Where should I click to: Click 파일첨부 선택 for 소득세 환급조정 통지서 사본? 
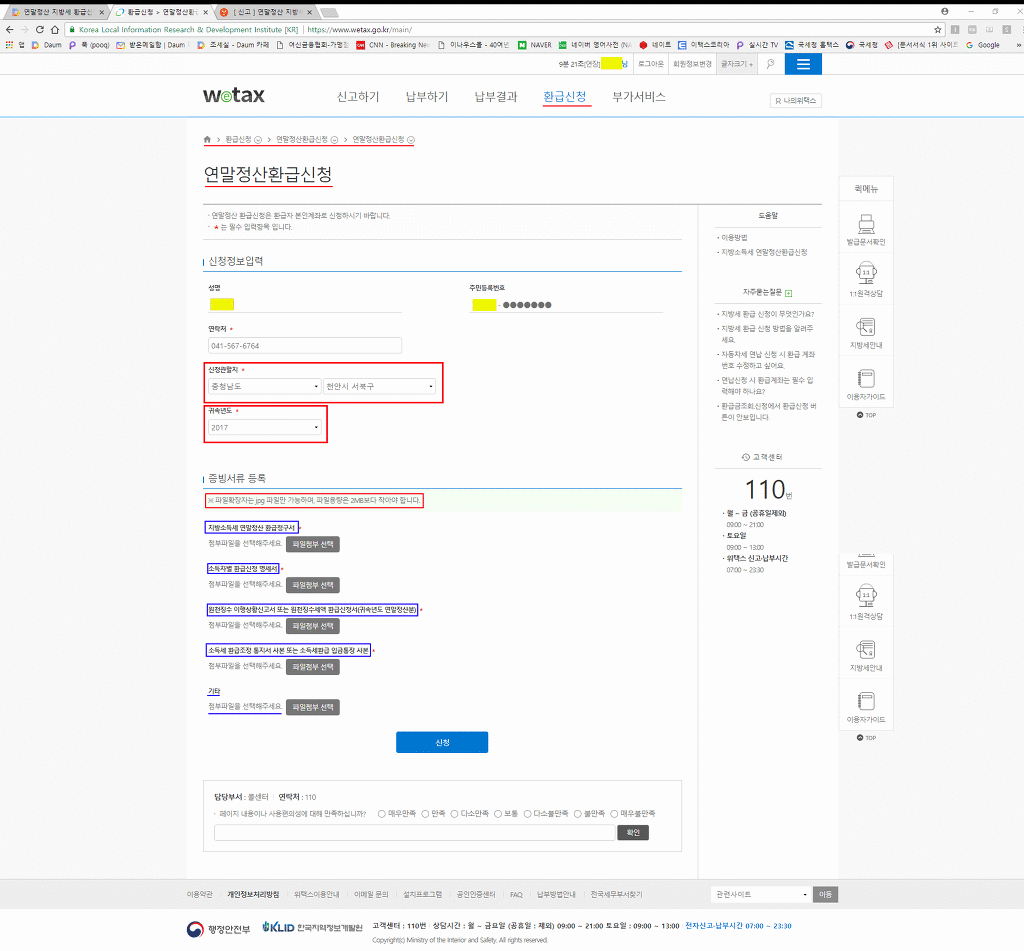click(313, 667)
